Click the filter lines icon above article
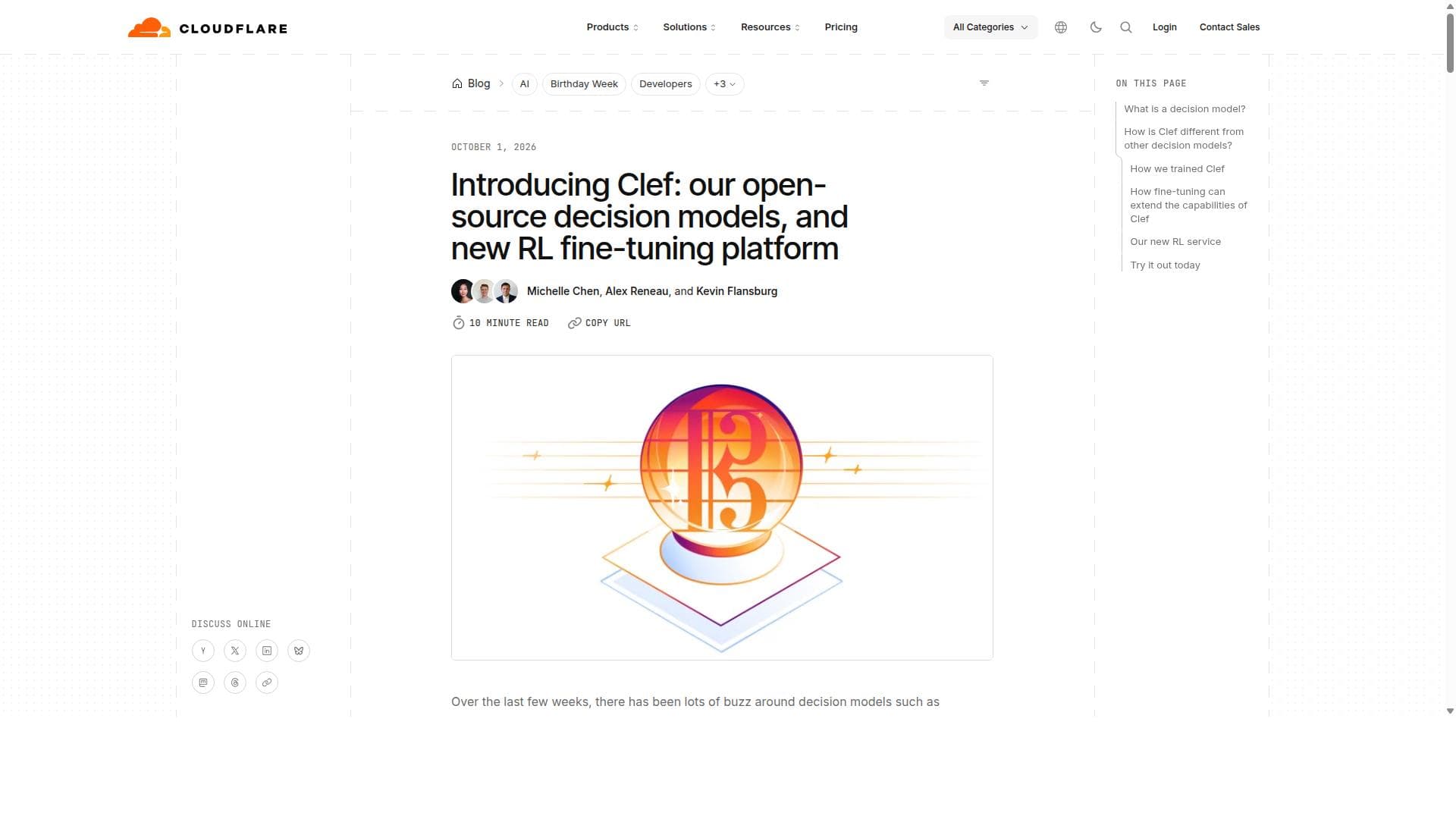Viewport: 1456px width, 819px height. coord(984,83)
